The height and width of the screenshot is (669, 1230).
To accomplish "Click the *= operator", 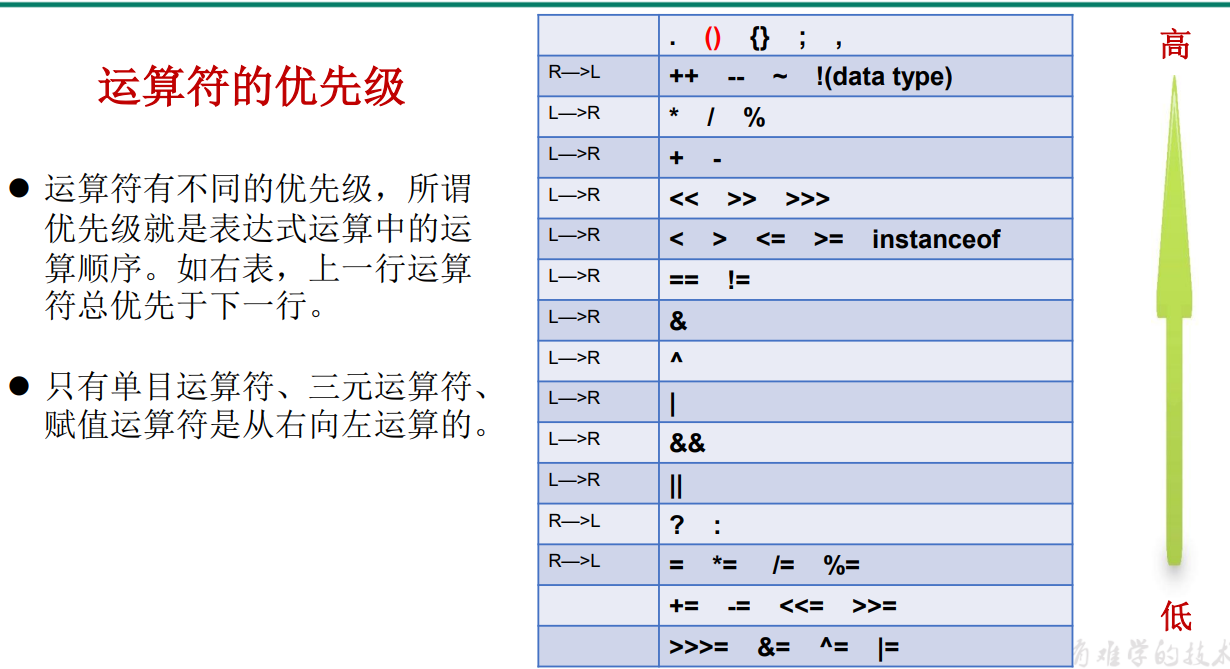I will [724, 565].
